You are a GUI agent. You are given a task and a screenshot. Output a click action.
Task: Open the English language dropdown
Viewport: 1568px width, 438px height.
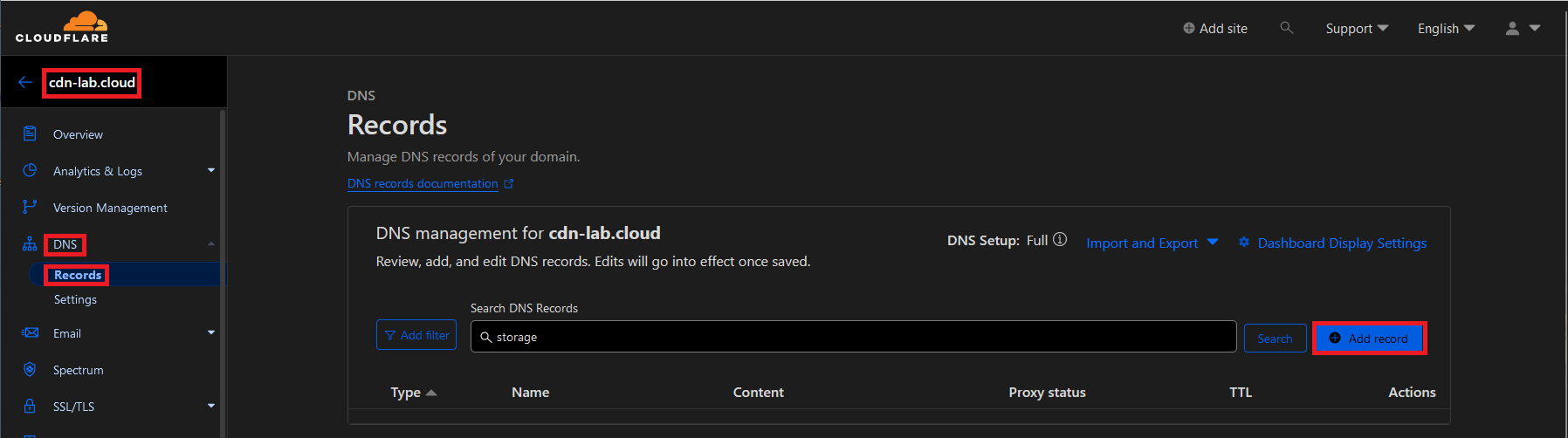coord(1446,28)
